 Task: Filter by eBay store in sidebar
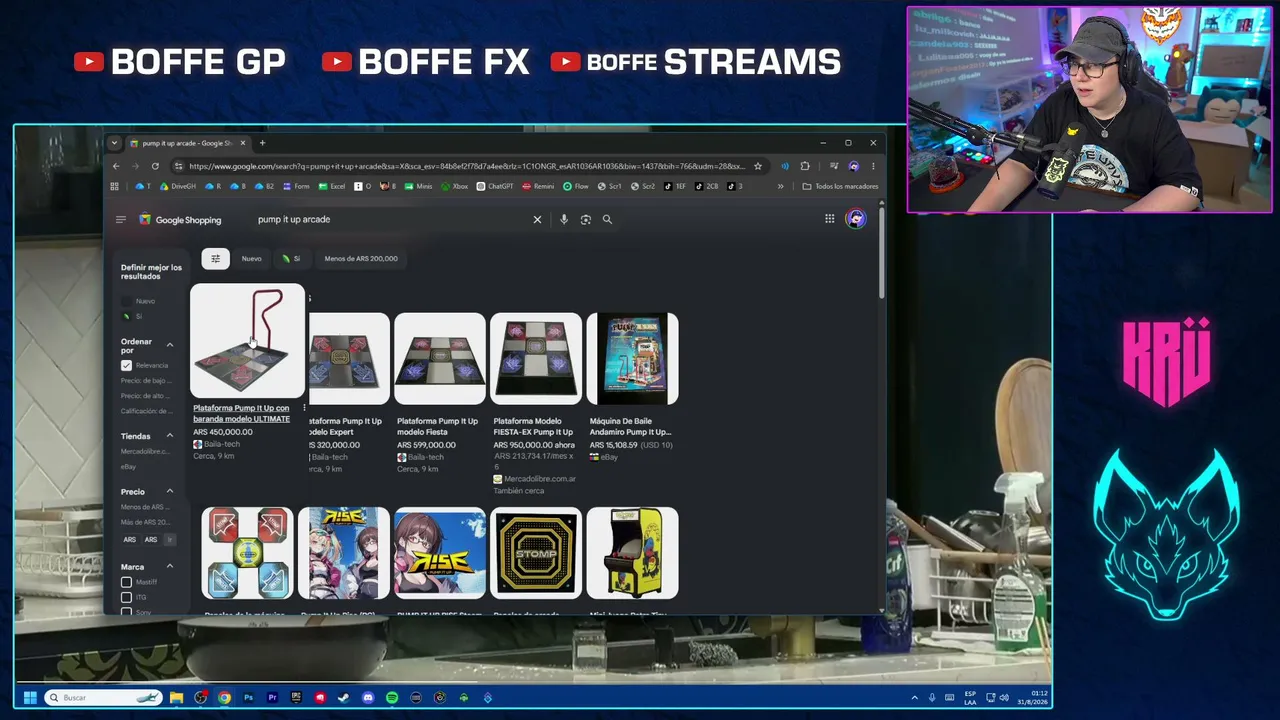128,467
